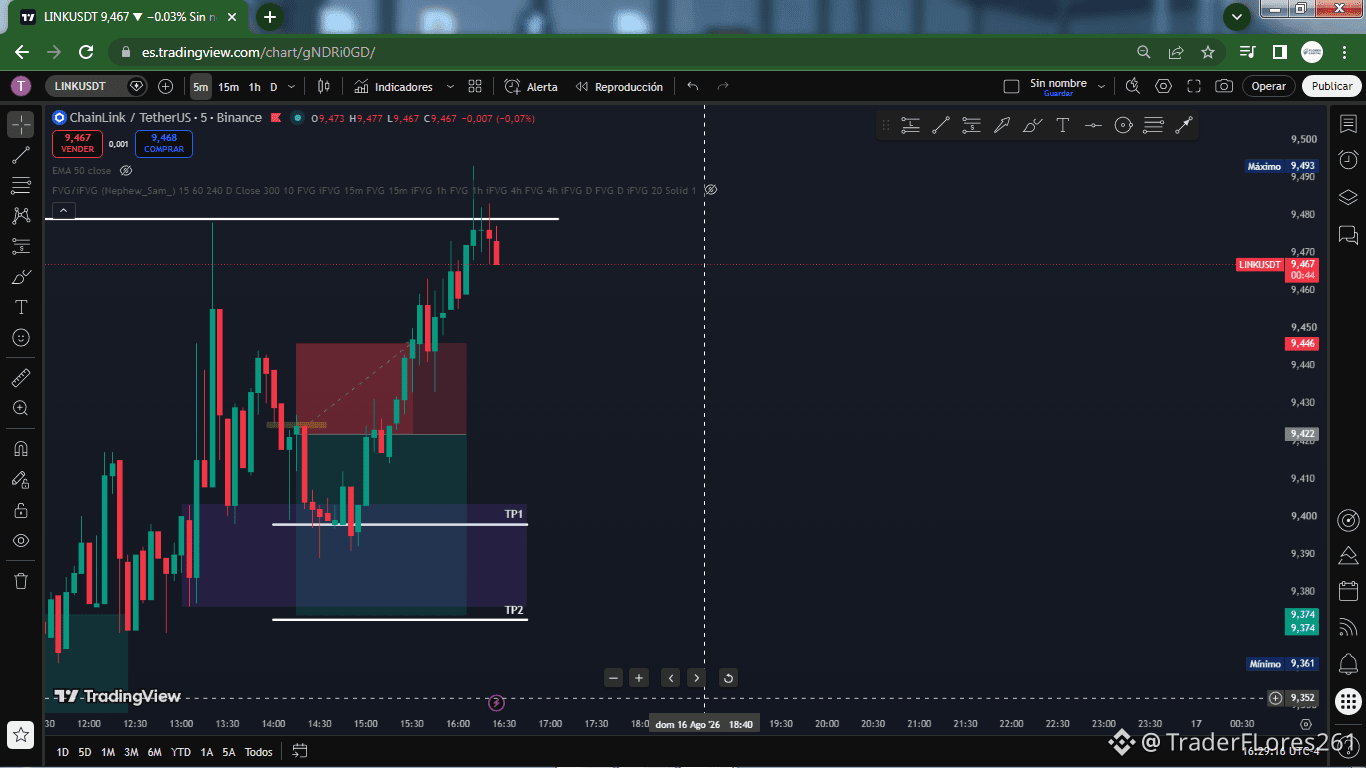
Task: Collapse the indicator legend arrow
Action: (63, 210)
